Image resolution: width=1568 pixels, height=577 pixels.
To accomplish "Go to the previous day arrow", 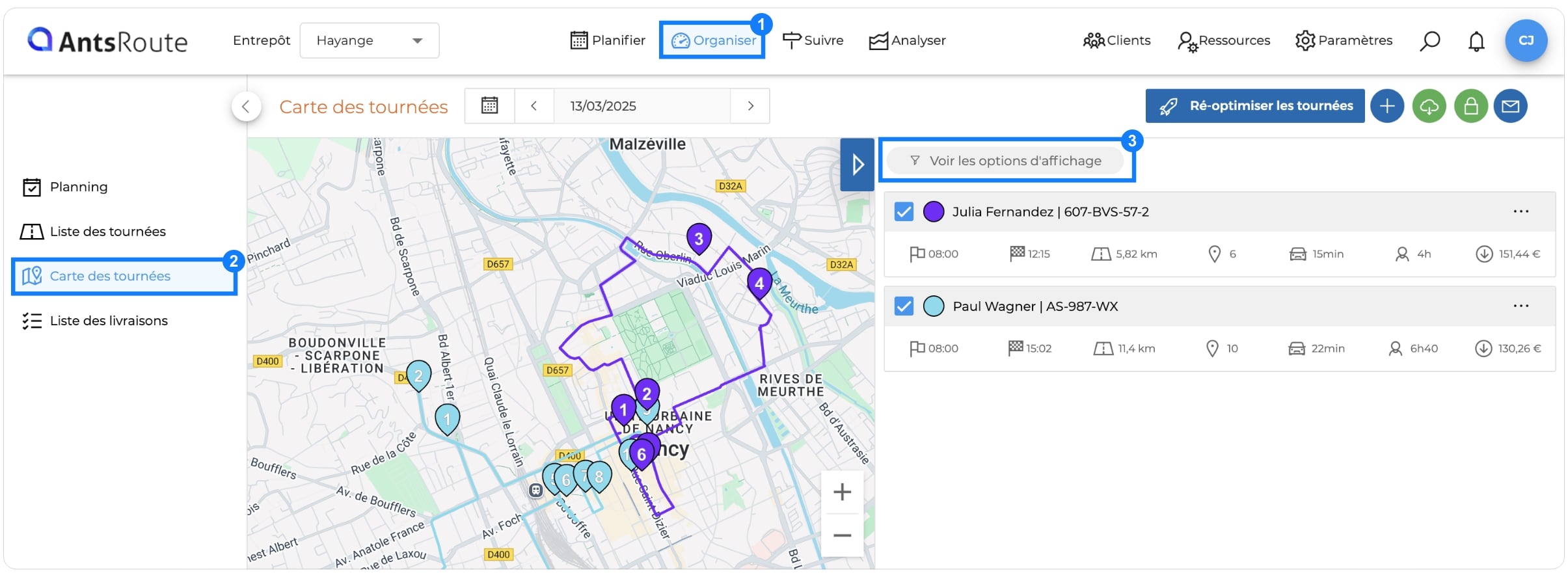I will pos(534,105).
